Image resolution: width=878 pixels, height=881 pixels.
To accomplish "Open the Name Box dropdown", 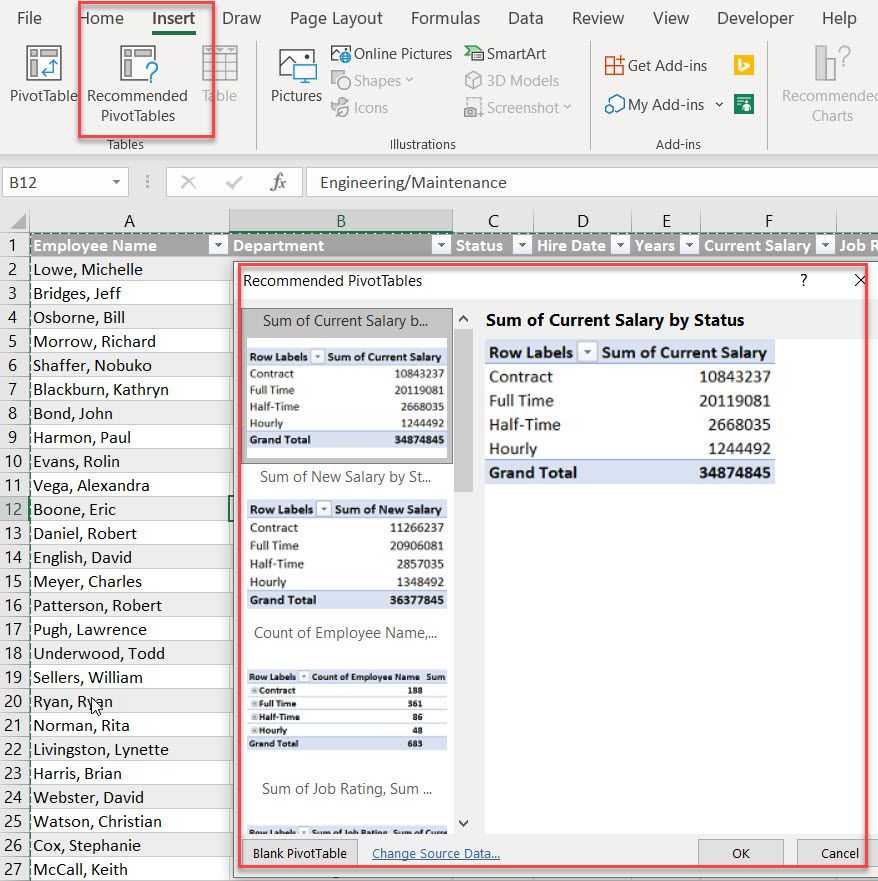I will 116,182.
